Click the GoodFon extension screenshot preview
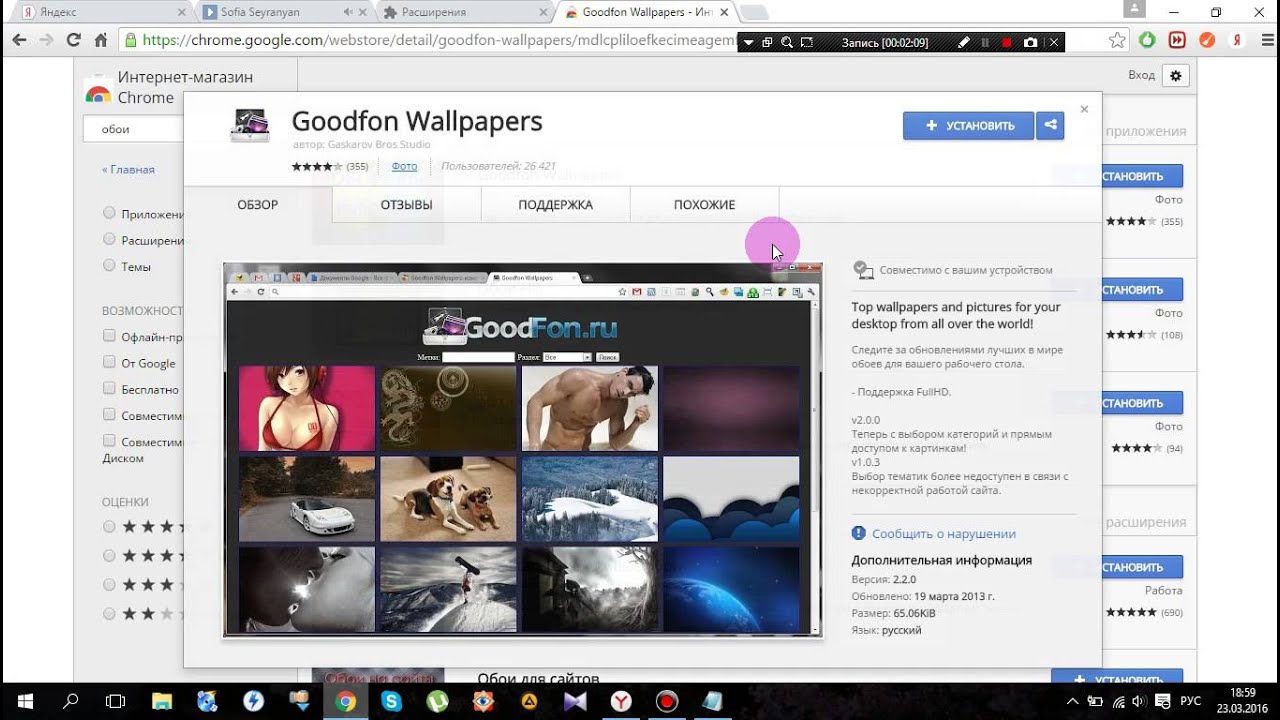This screenshot has width=1280, height=720. click(522, 449)
